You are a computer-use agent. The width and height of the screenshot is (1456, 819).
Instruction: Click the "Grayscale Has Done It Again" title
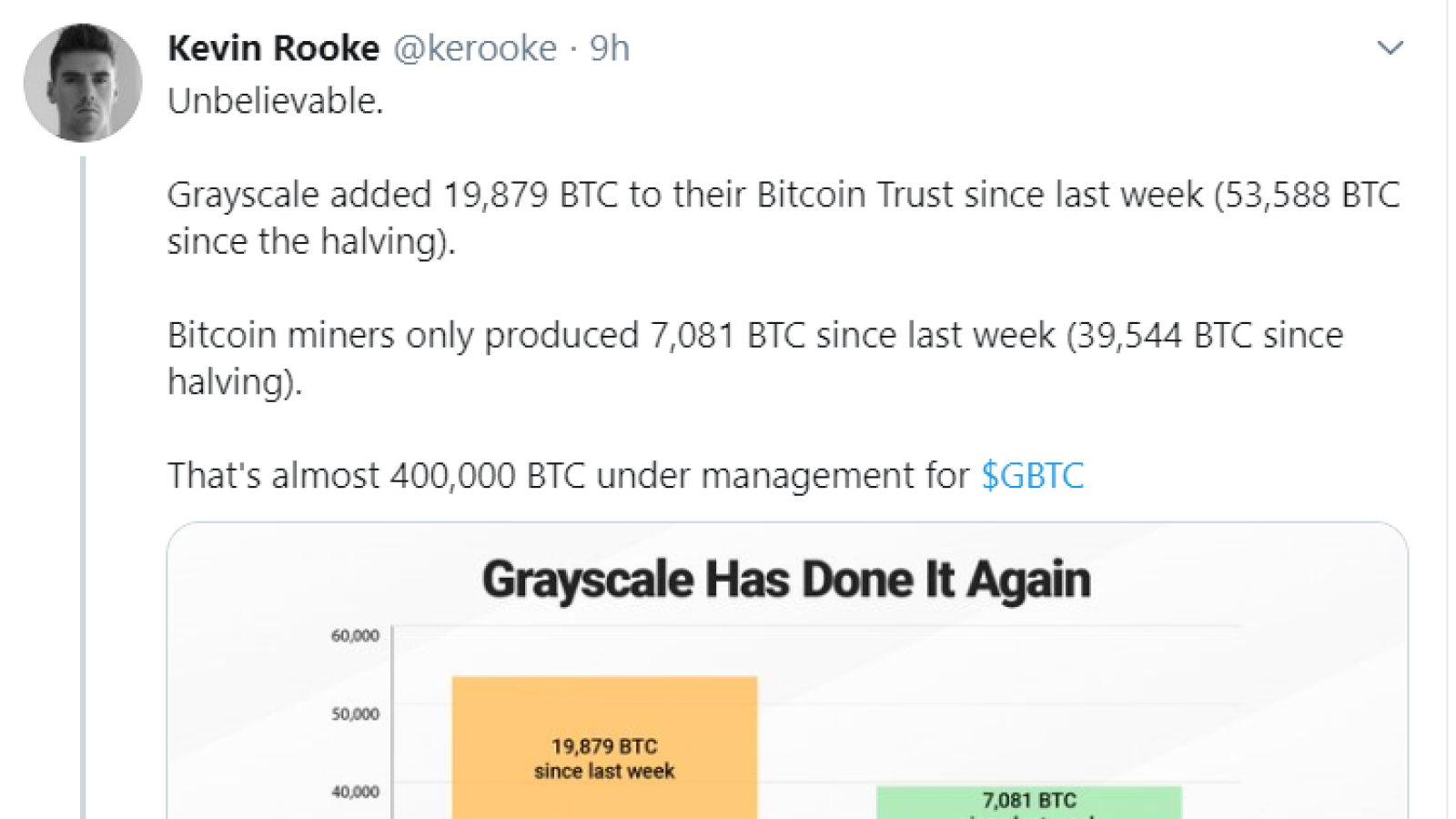(x=786, y=580)
